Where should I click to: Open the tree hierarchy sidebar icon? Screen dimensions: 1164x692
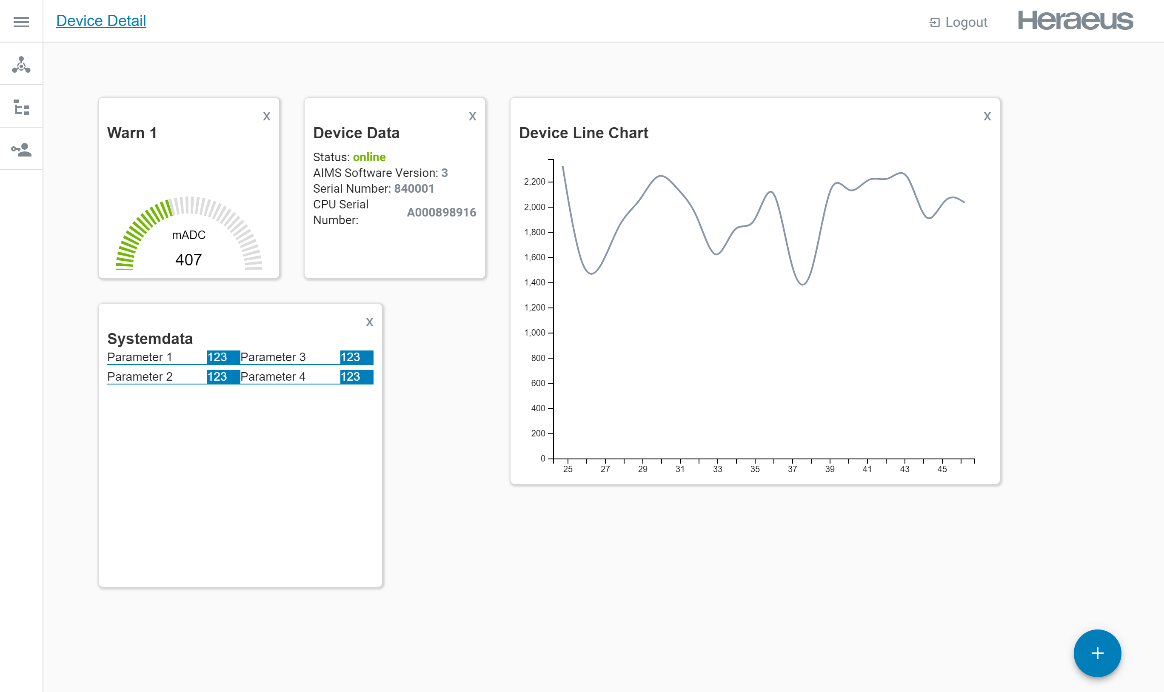(21, 107)
